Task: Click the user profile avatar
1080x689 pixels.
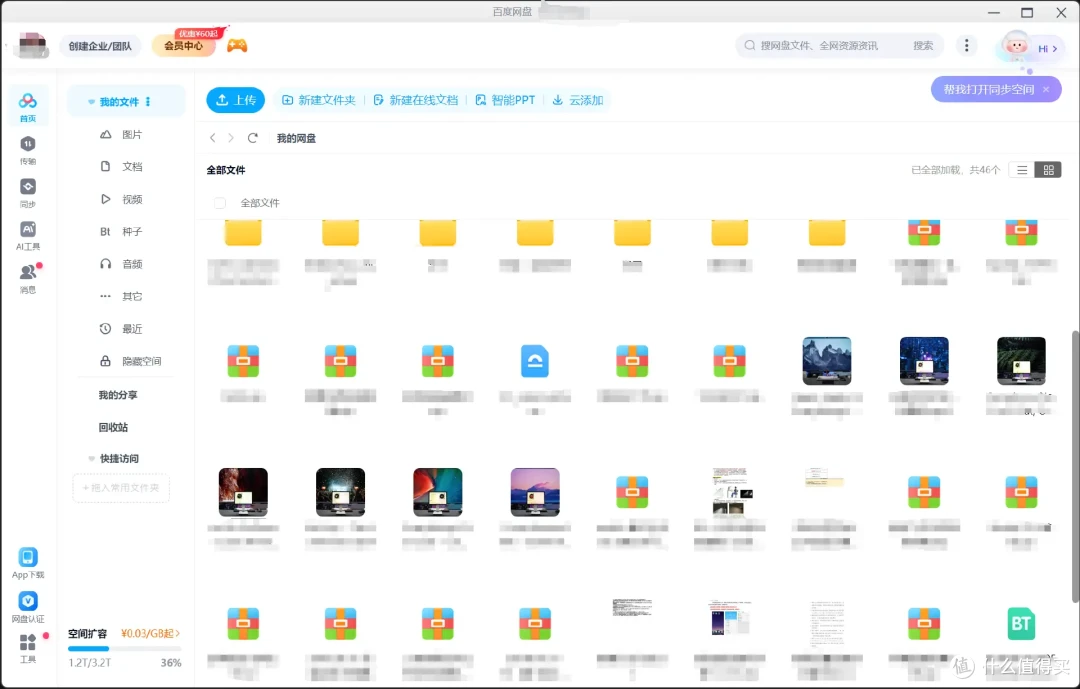Action: coord(32,45)
